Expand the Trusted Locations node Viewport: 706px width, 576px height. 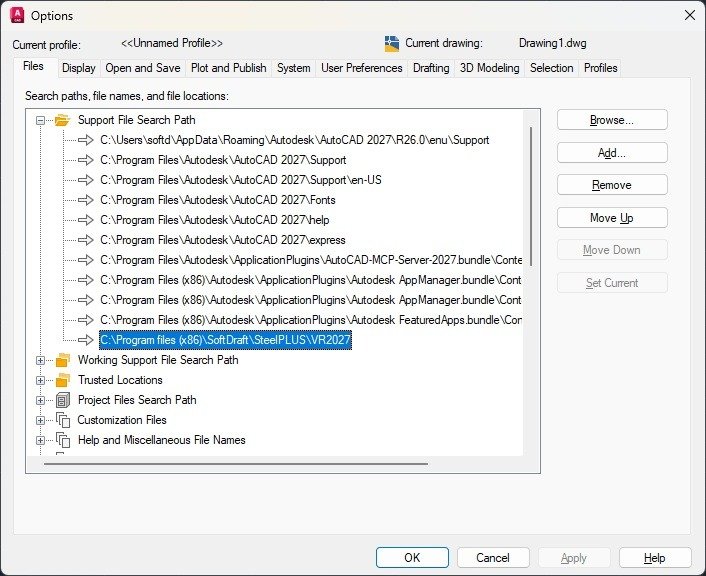pos(41,380)
